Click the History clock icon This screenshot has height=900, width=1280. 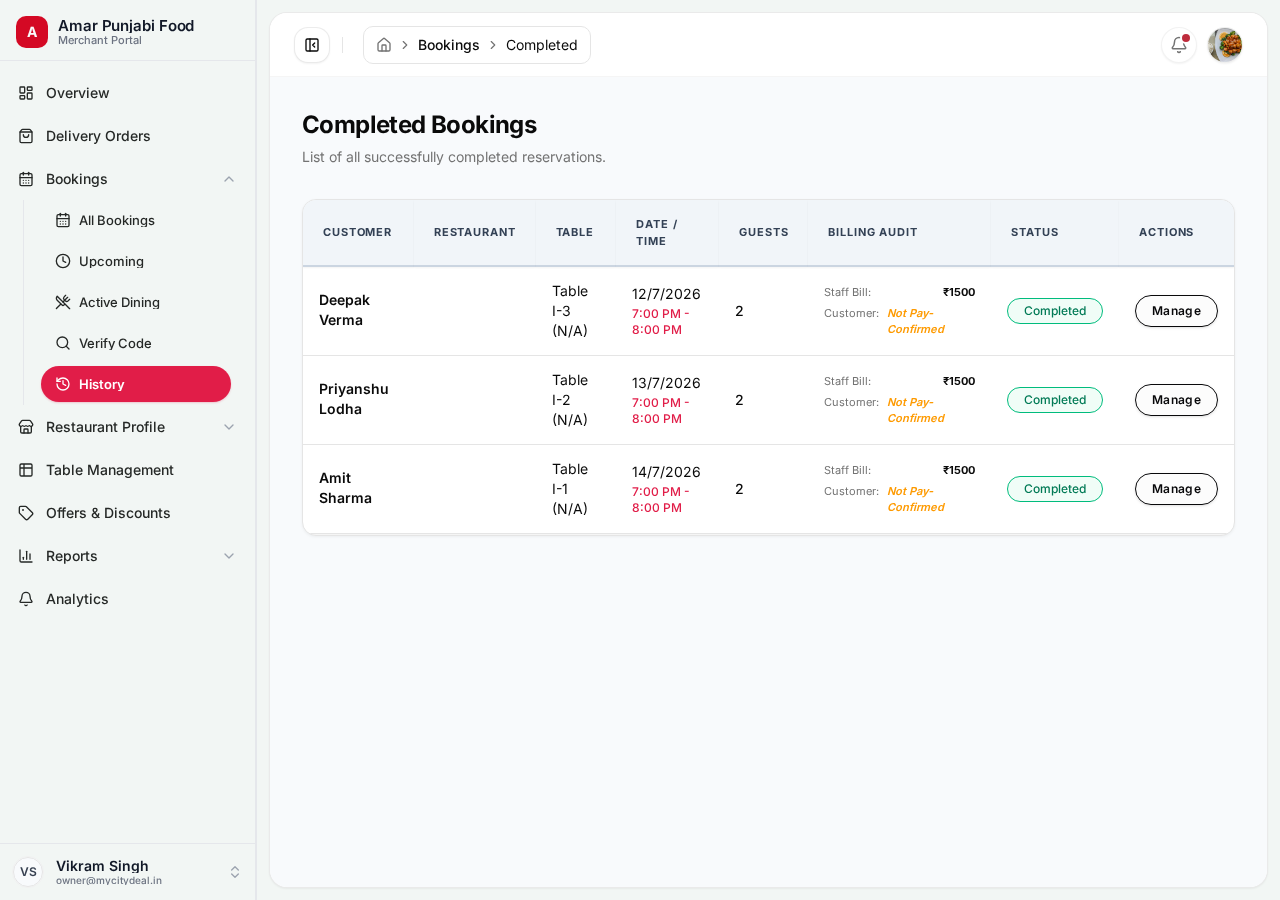[63, 384]
